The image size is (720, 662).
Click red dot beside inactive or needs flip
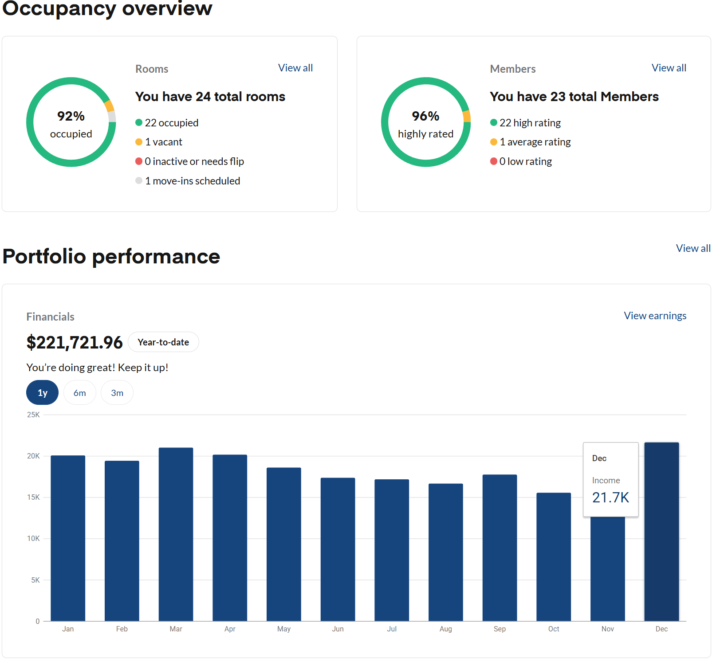pyautogui.click(x=140, y=161)
